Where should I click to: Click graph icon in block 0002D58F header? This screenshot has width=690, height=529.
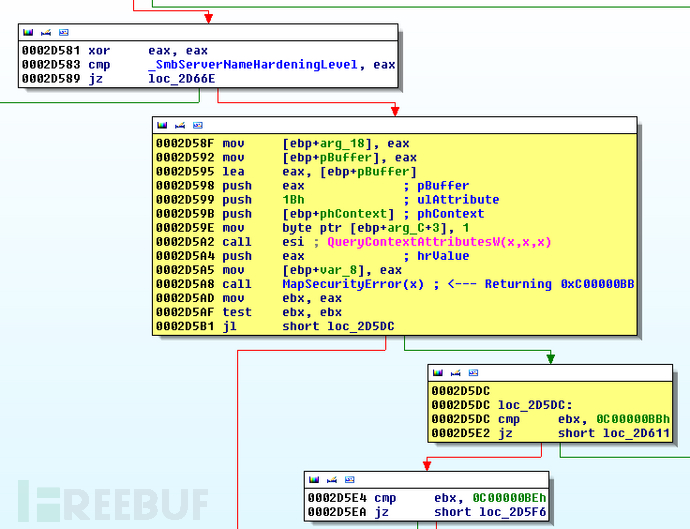180,125
